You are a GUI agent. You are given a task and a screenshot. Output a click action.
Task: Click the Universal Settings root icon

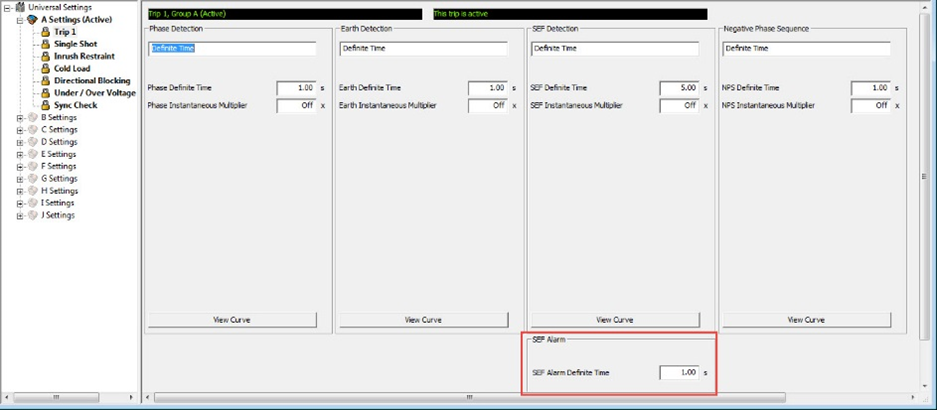(x=20, y=7)
